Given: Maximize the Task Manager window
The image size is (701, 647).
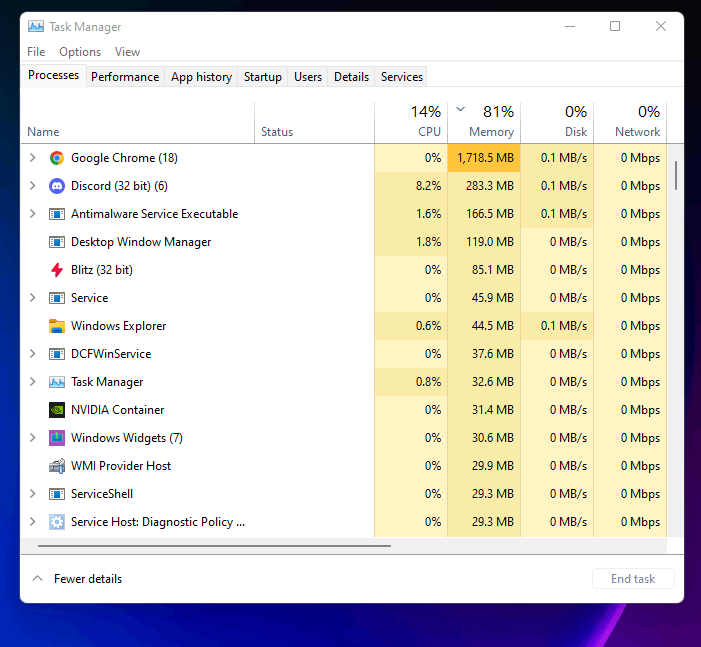Looking at the screenshot, I should [615, 26].
